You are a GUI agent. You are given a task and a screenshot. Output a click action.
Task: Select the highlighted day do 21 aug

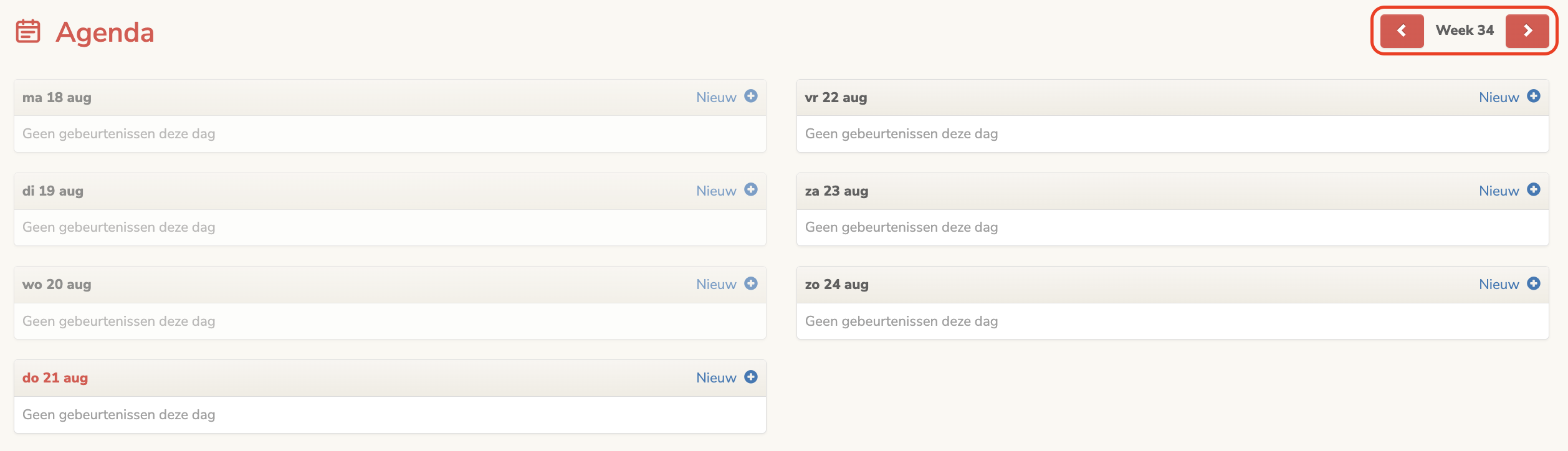click(55, 377)
